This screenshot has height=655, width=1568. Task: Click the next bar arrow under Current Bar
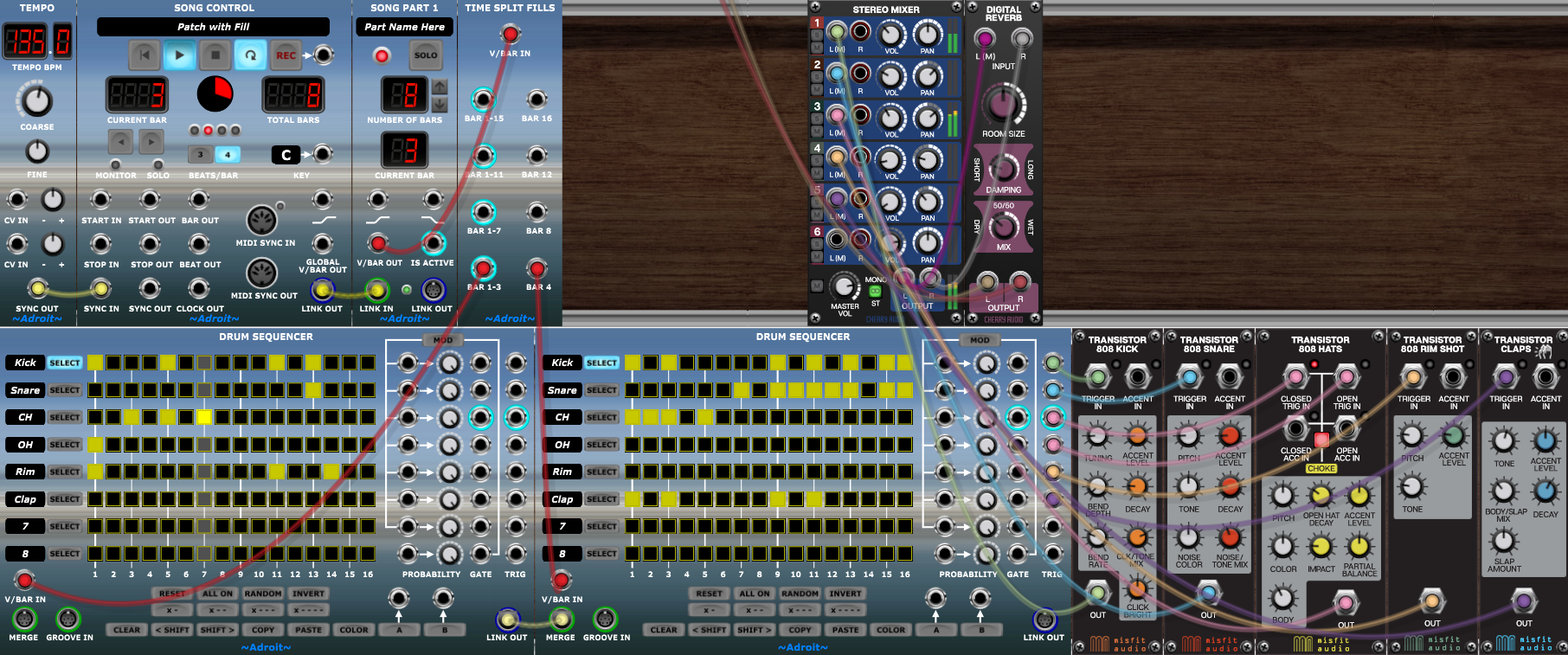pyautogui.click(x=151, y=141)
